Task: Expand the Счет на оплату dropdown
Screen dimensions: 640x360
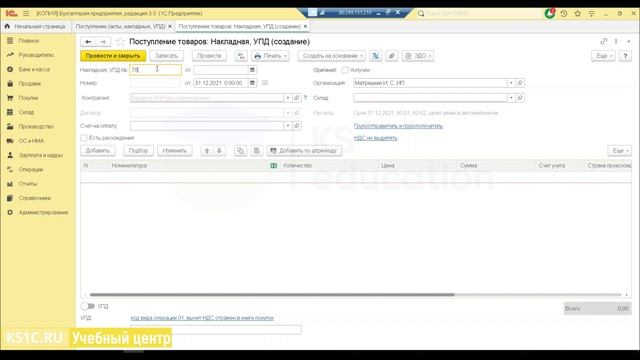Action: [x=288, y=126]
